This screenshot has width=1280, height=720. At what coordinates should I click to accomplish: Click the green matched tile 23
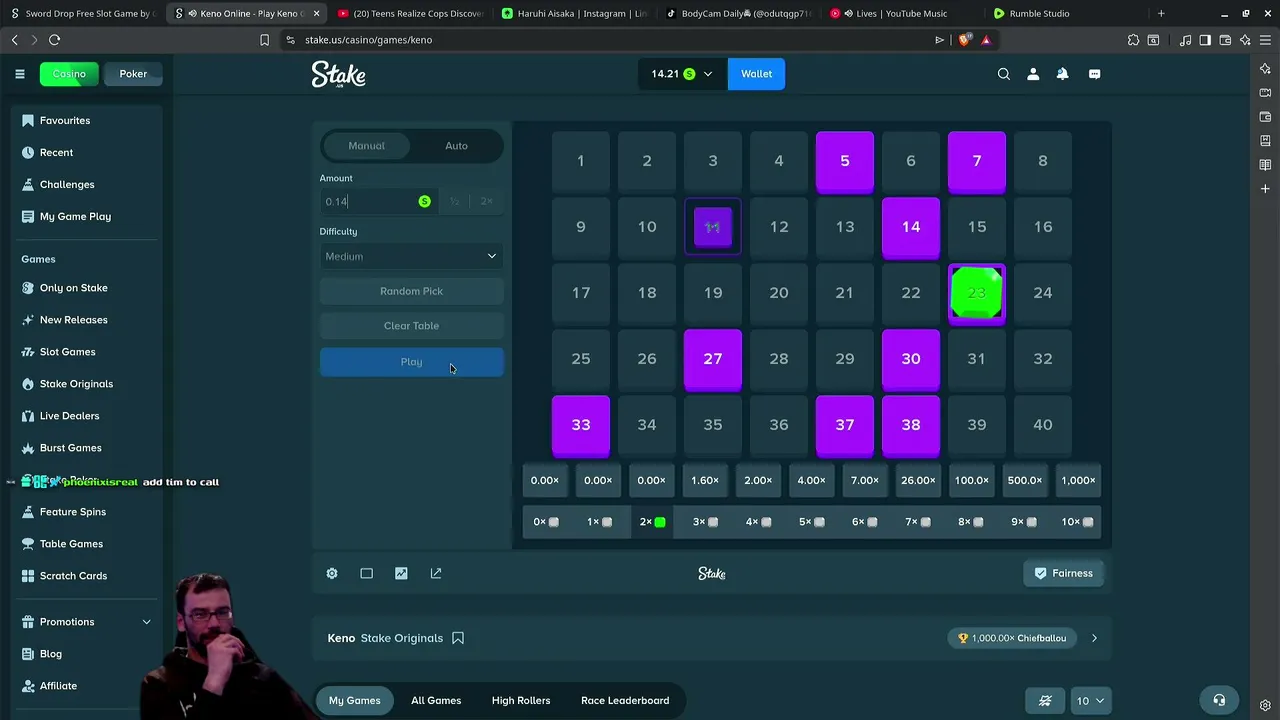tap(977, 293)
